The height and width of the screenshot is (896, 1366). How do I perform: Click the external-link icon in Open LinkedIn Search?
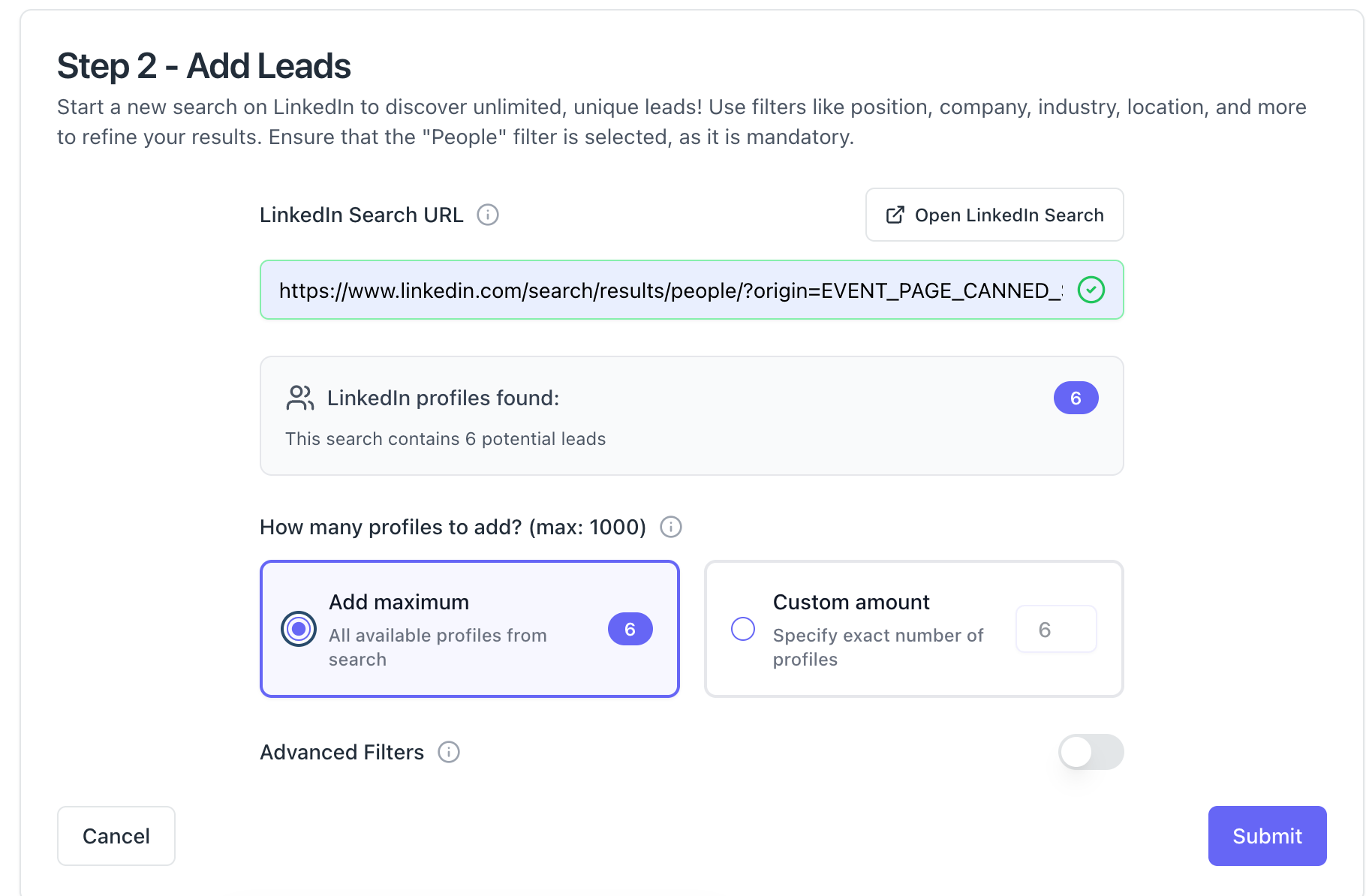[895, 215]
